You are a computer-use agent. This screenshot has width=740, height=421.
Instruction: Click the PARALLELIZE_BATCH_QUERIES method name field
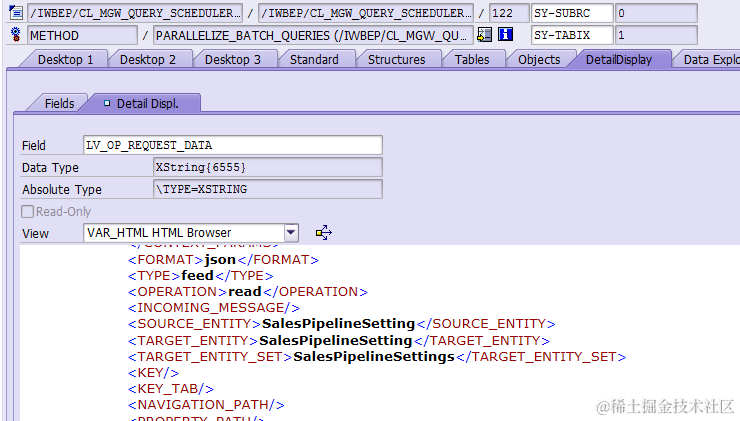pos(313,35)
